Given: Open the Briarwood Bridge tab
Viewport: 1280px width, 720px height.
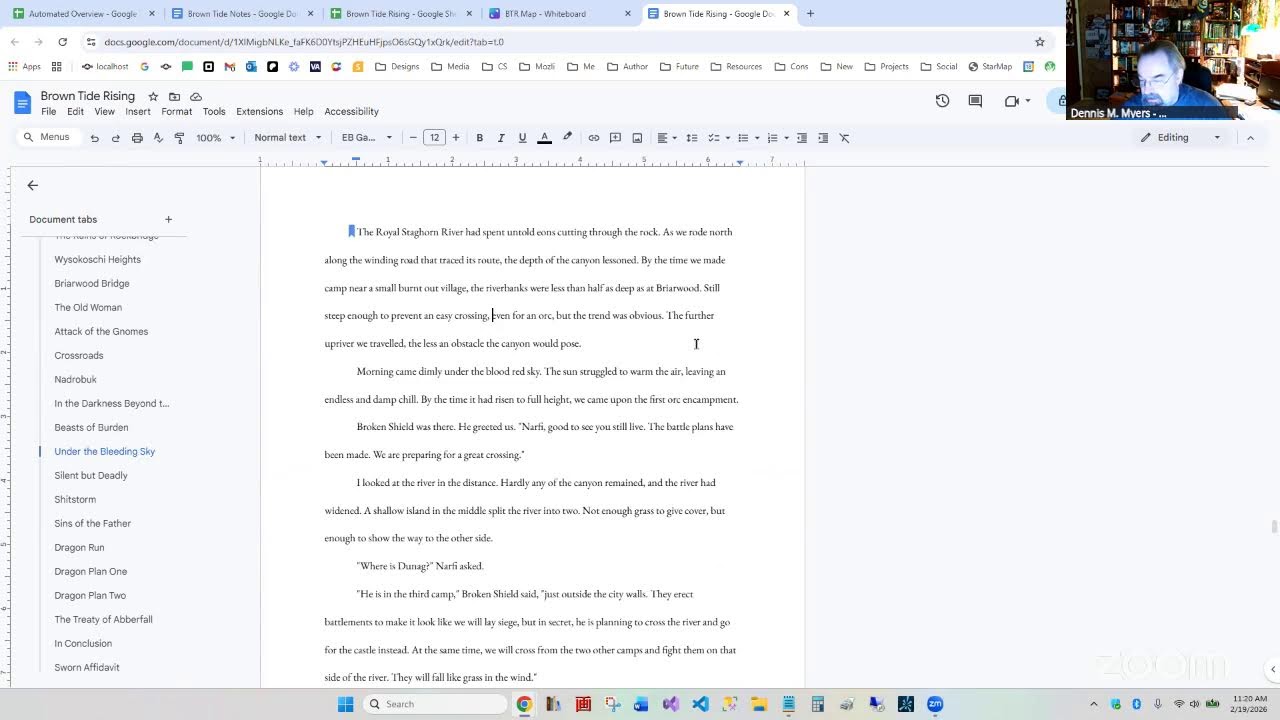Looking at the screenshot, I should pyautogui.click(x=92, y=283).
